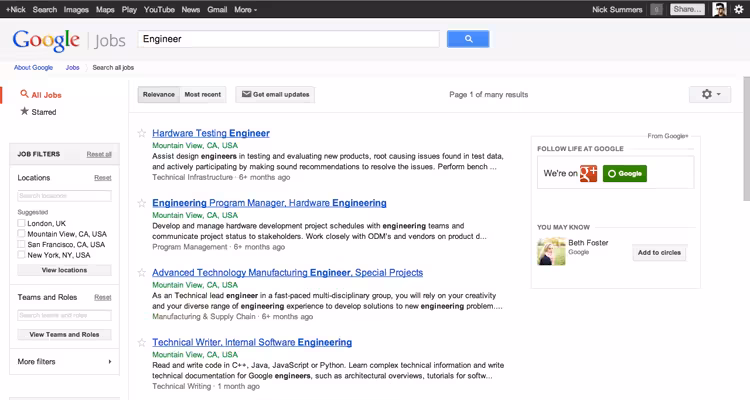Screen dimensions: 750x400
Task: Sort results by Most recent
Action: (203, 94)
